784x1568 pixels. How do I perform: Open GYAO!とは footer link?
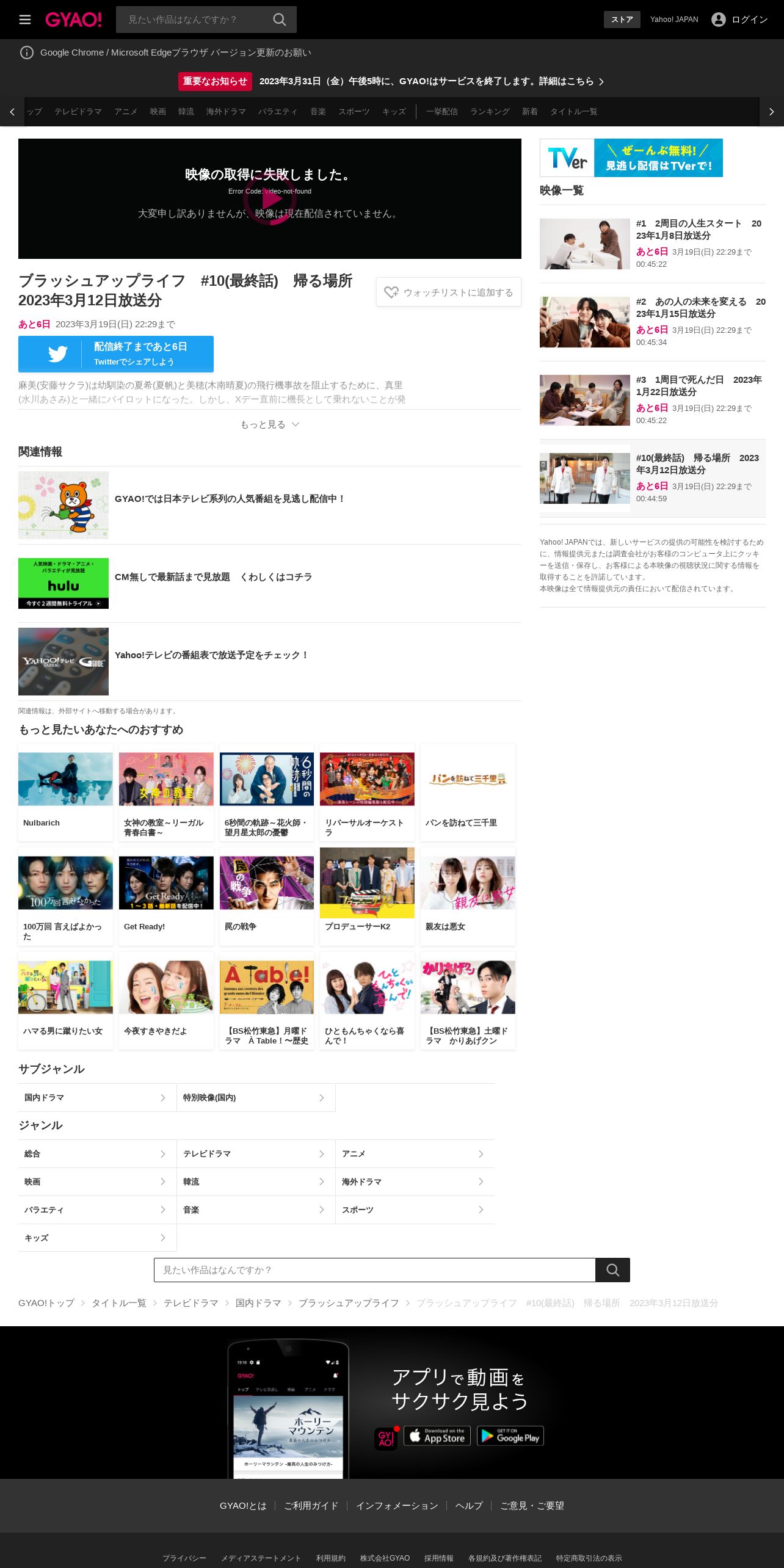(x=243, y=1506)
